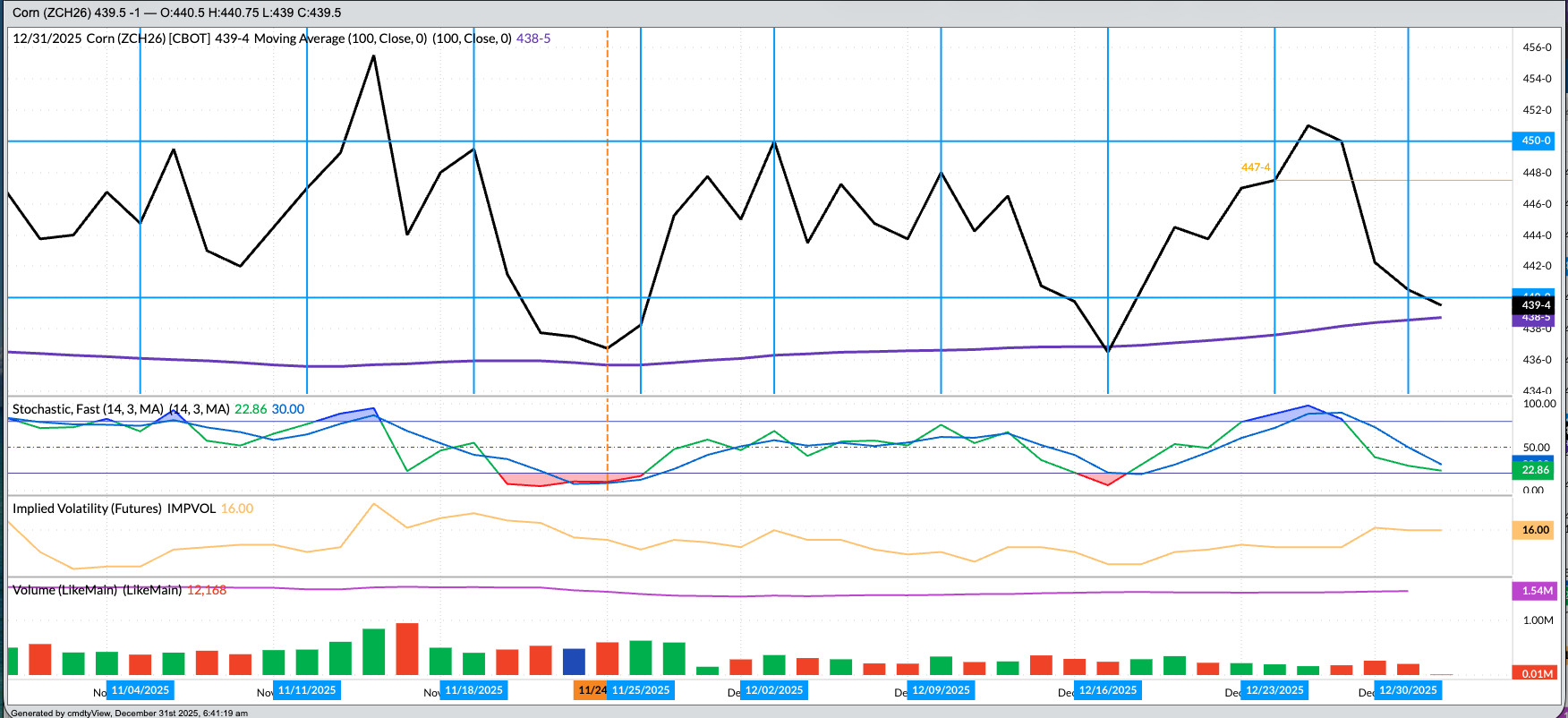Viewport: 1568px width, 718px height.
Task: Select the 1.00M volume axis label
Action: [1538, 620]
